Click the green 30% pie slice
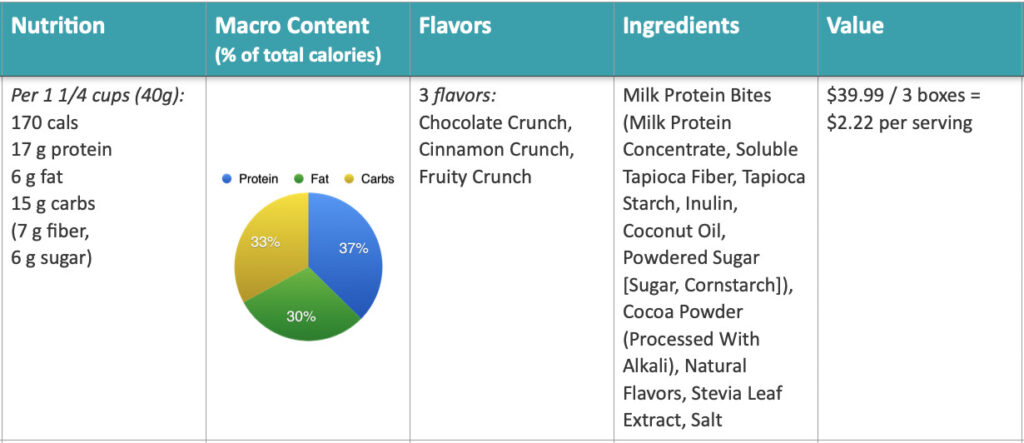 (300, 310)
